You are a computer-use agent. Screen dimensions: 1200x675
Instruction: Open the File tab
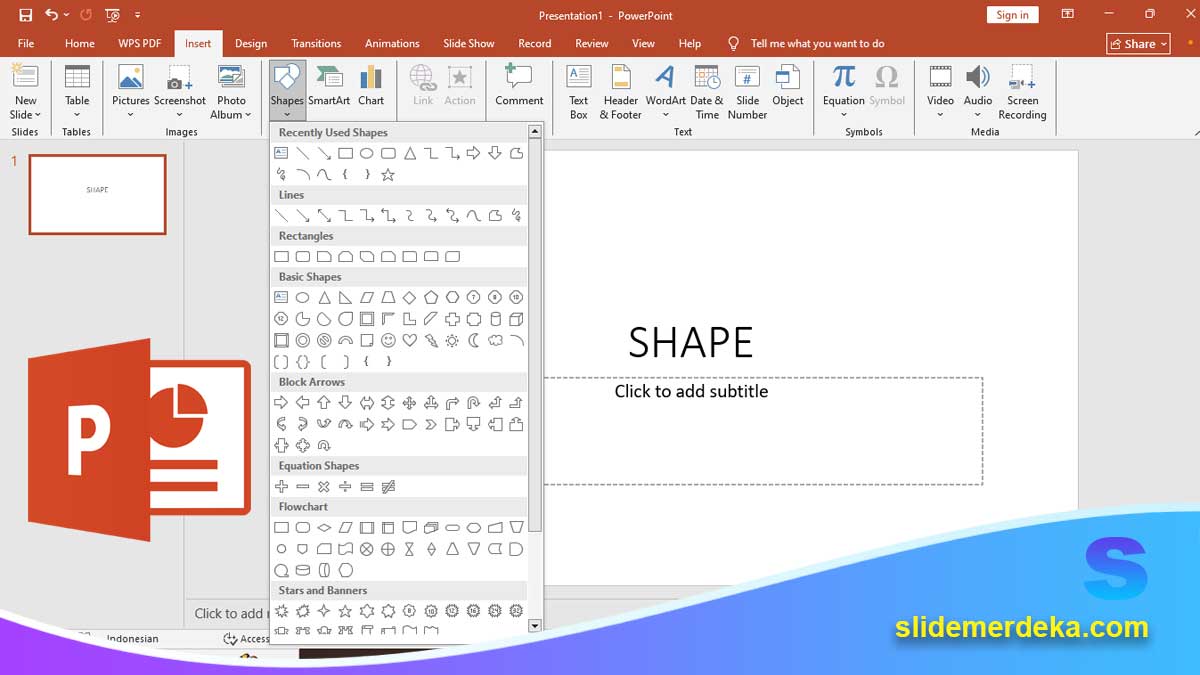point(26,44)
